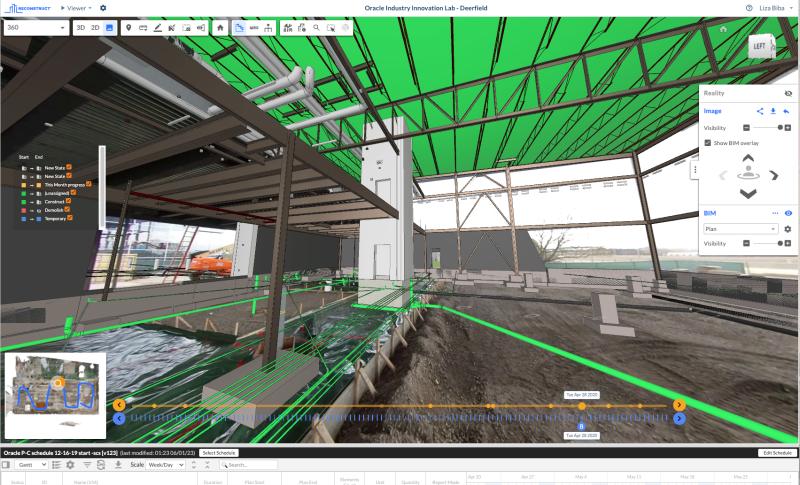Turn right with the right chevron
Viewport: 800px width, 485px height.
[x=774, y=176]
